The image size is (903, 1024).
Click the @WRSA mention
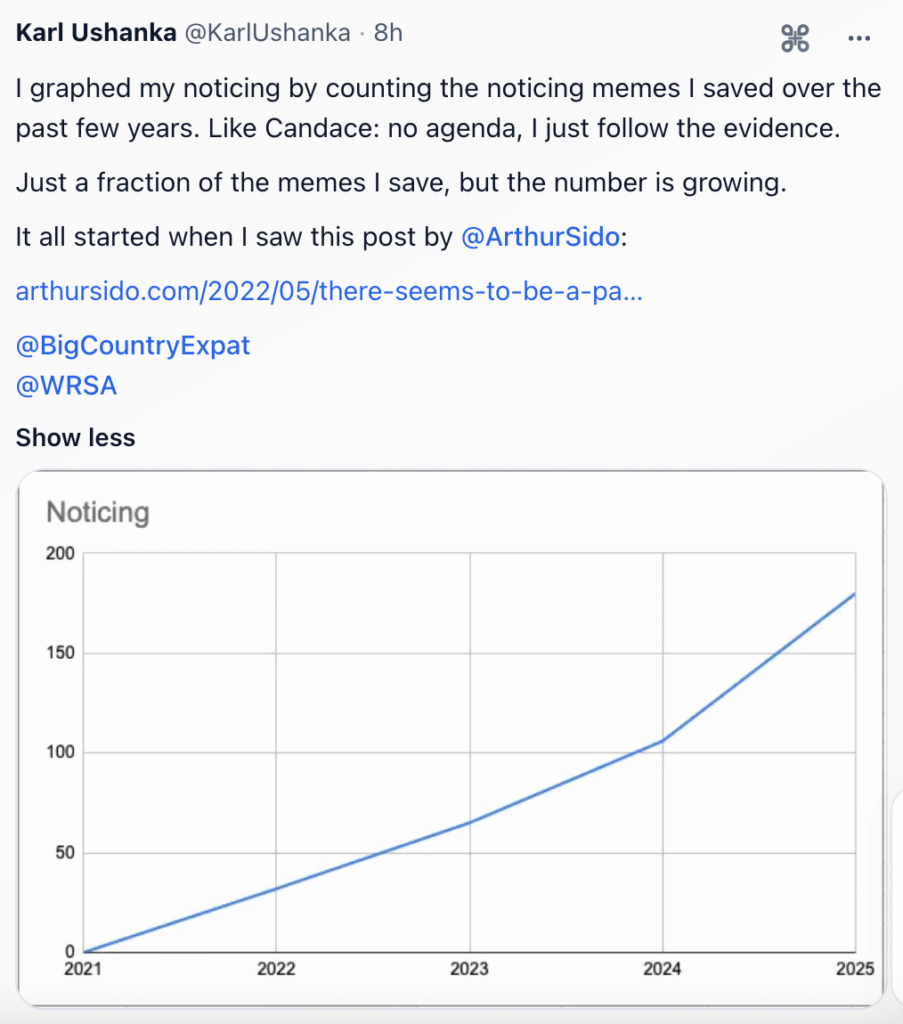click(x=66, y=386)
